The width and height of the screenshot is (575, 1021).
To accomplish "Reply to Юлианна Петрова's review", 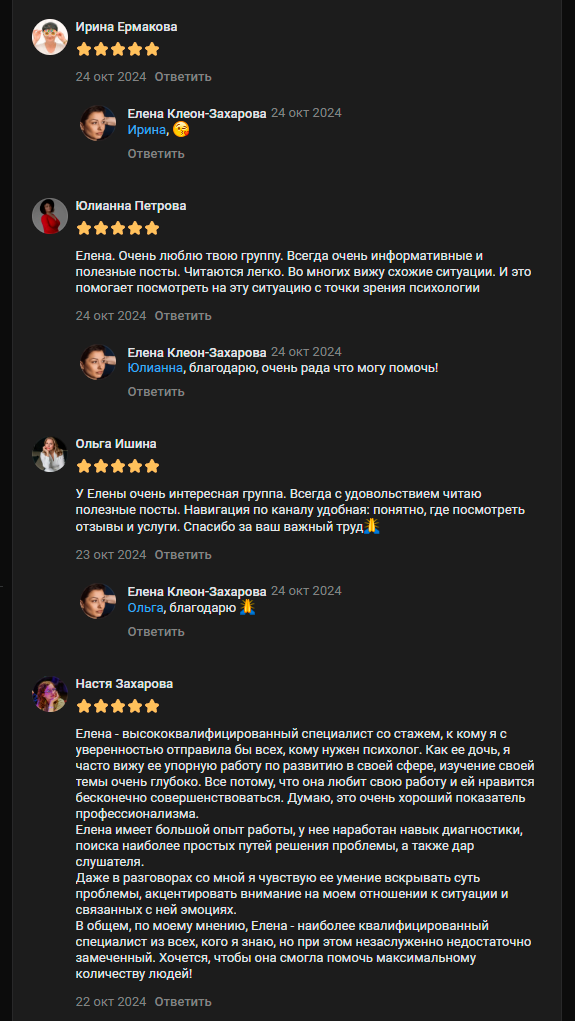I will pos(183,316).
